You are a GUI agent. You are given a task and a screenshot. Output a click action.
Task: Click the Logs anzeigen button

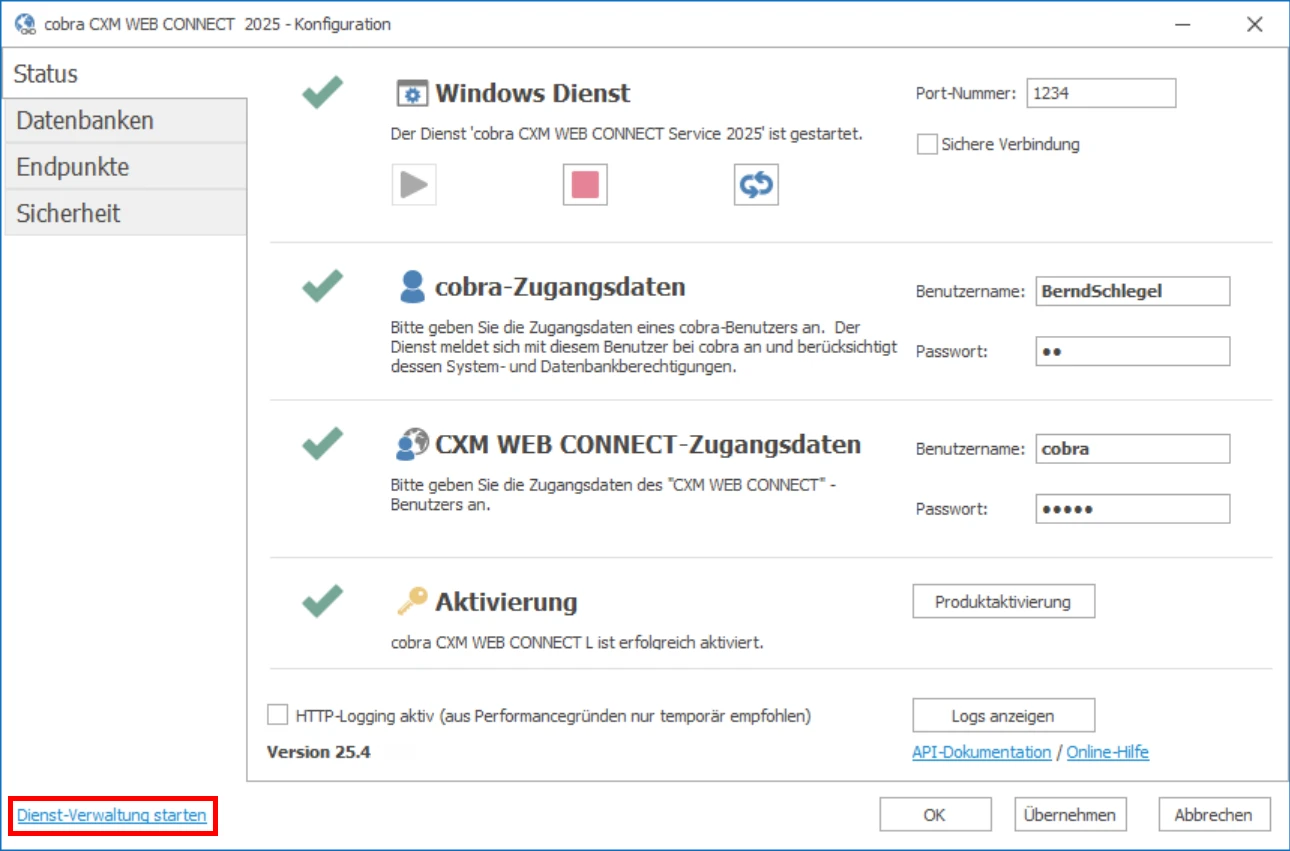tap(1003, 715)
